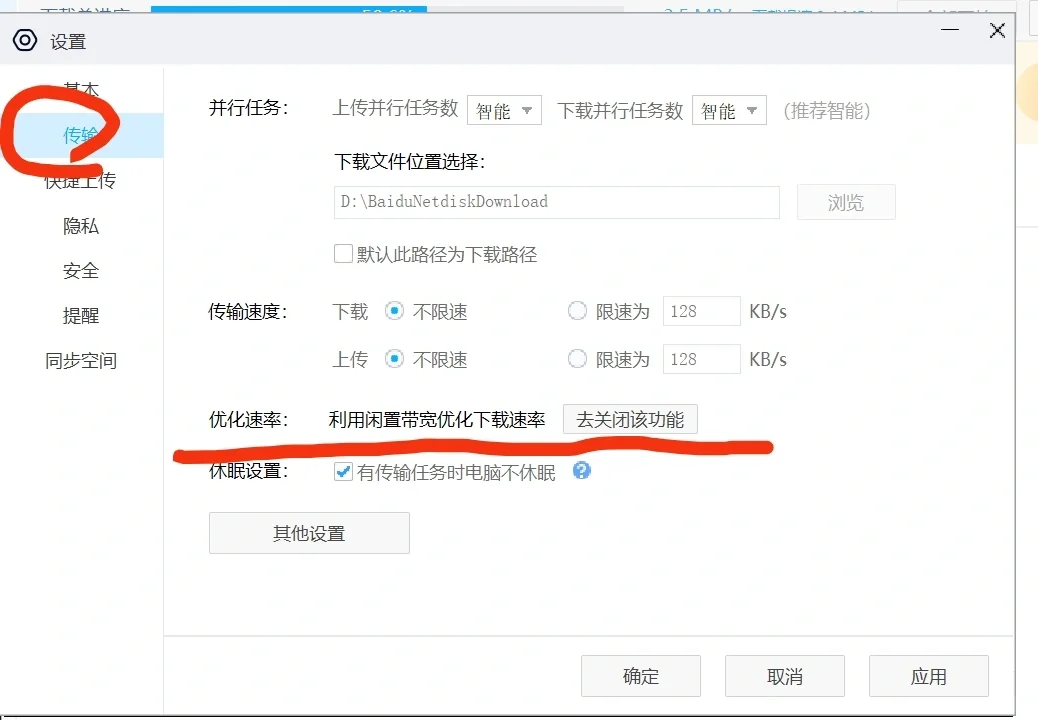Open the 提醒 reminders section

pyautogui.click(x=80, y=315)
